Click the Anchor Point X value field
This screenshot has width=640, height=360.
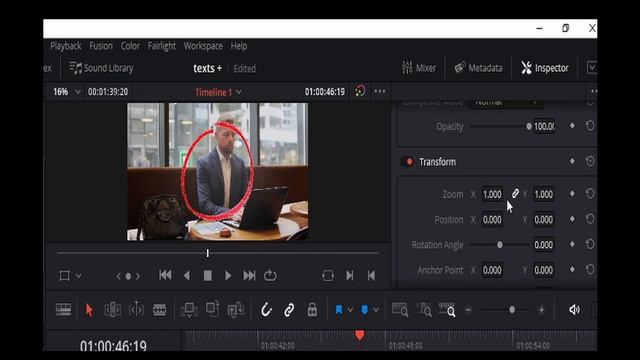click(492, 270)
